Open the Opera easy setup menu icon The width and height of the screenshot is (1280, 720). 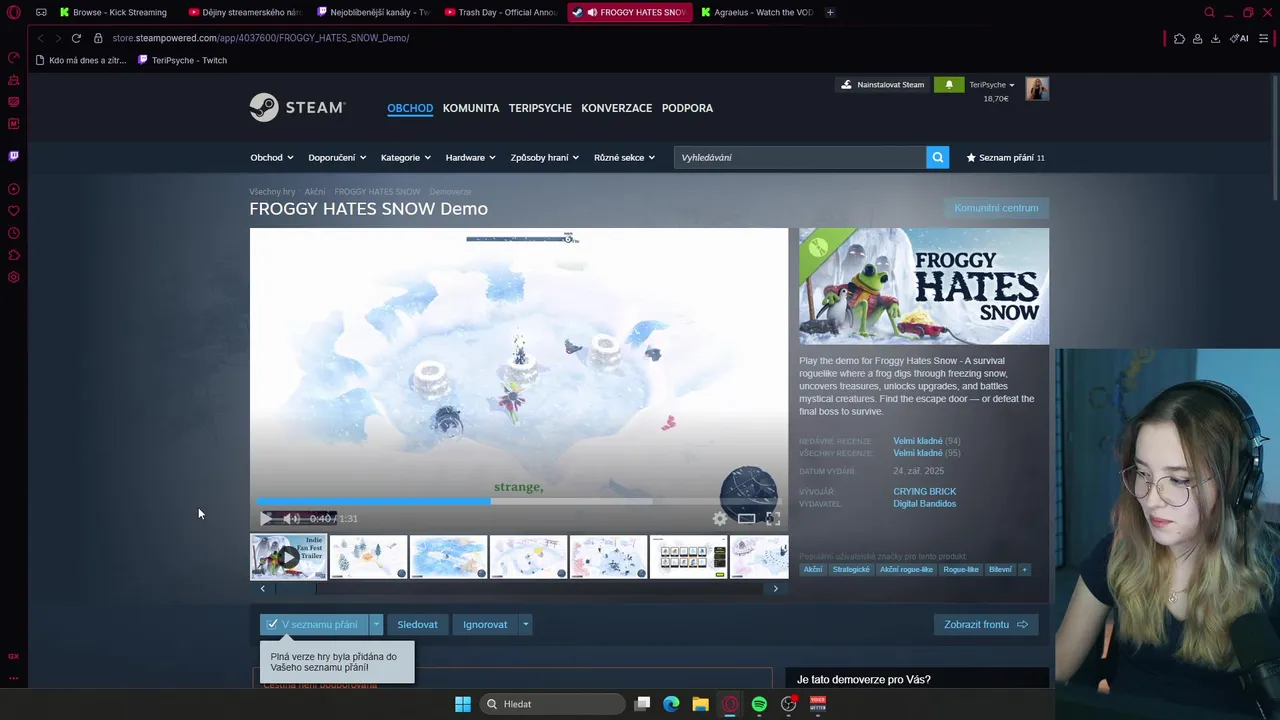point(1264,38)
